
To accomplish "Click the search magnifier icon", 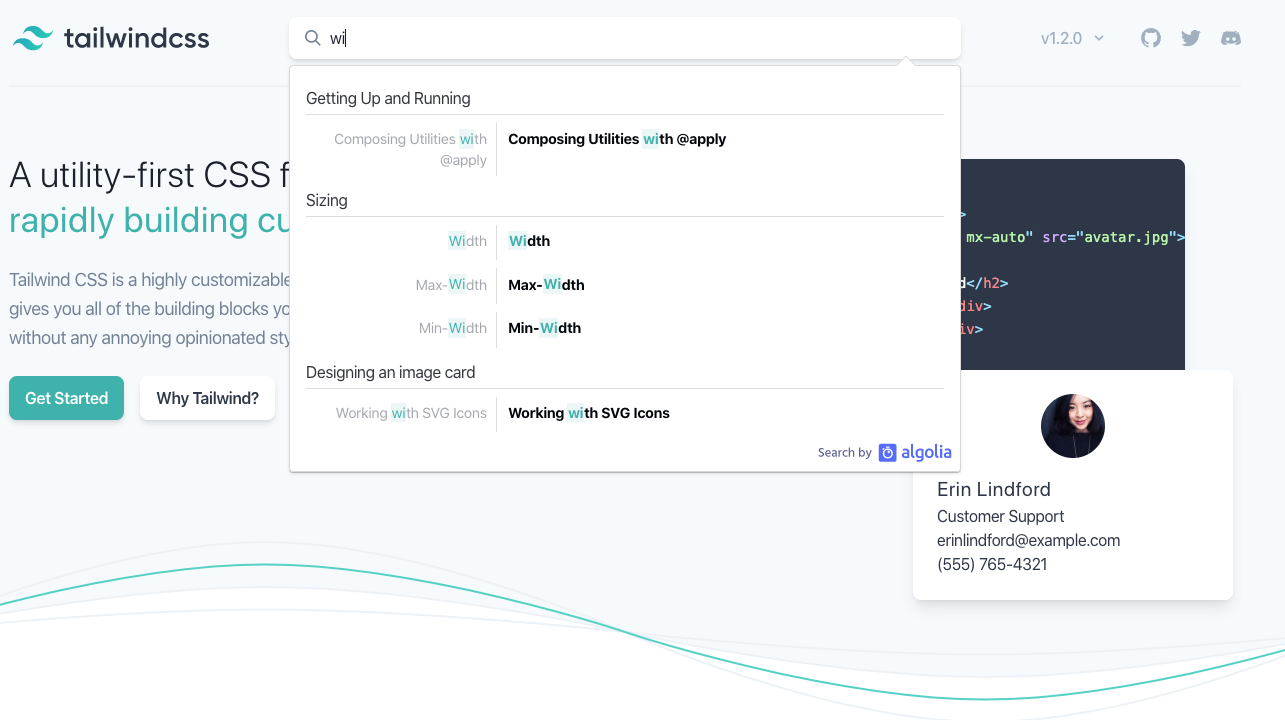I will point(313,38).
